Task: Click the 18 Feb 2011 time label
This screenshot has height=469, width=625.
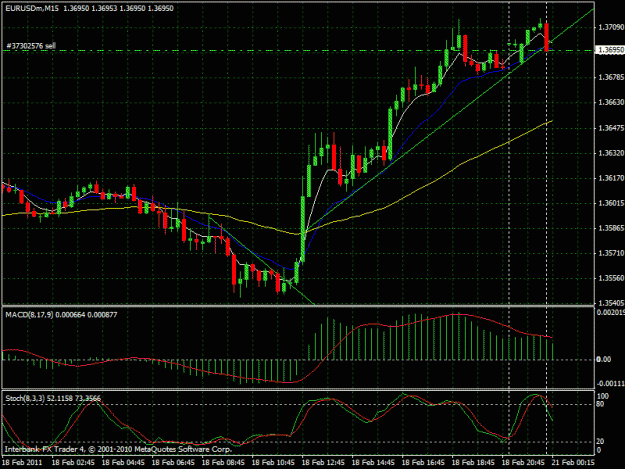Action: coord(22,463)
